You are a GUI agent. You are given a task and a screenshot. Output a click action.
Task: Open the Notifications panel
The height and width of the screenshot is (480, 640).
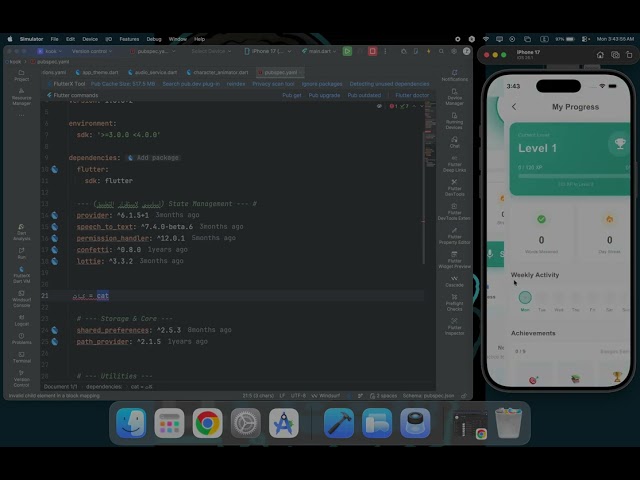[x=454, y=76]
